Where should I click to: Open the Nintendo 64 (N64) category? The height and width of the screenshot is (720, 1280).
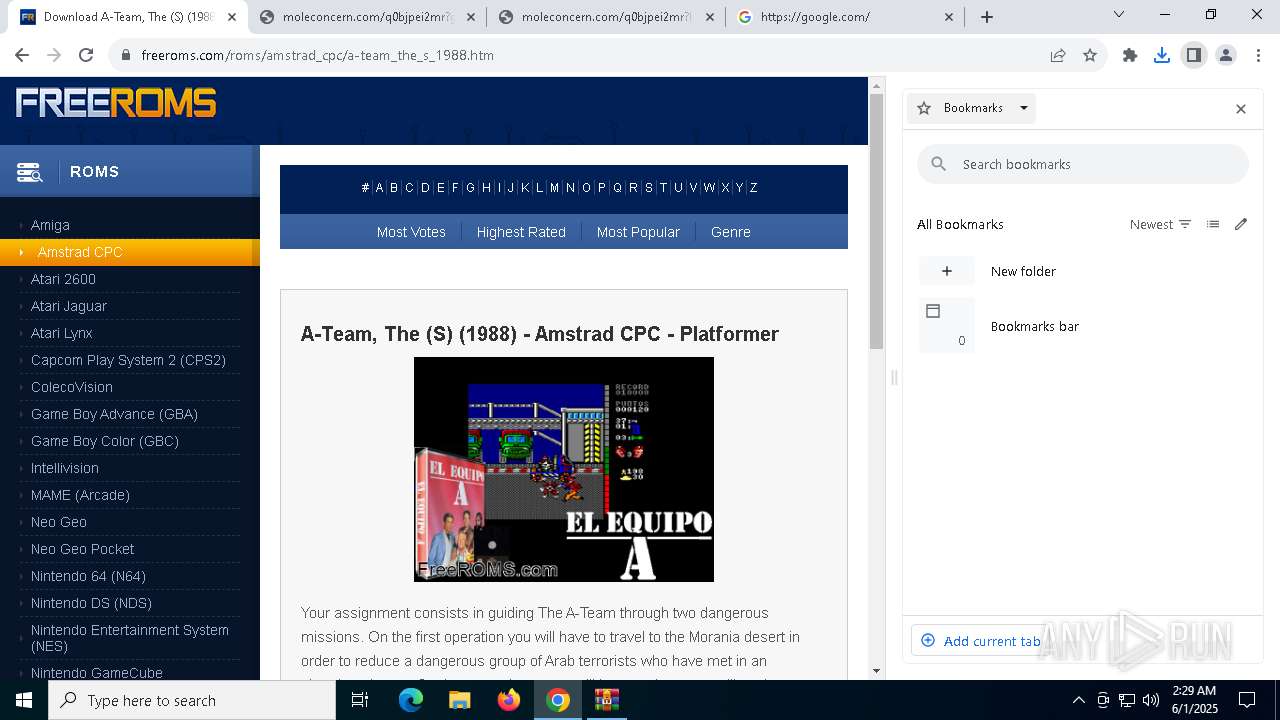88,576
